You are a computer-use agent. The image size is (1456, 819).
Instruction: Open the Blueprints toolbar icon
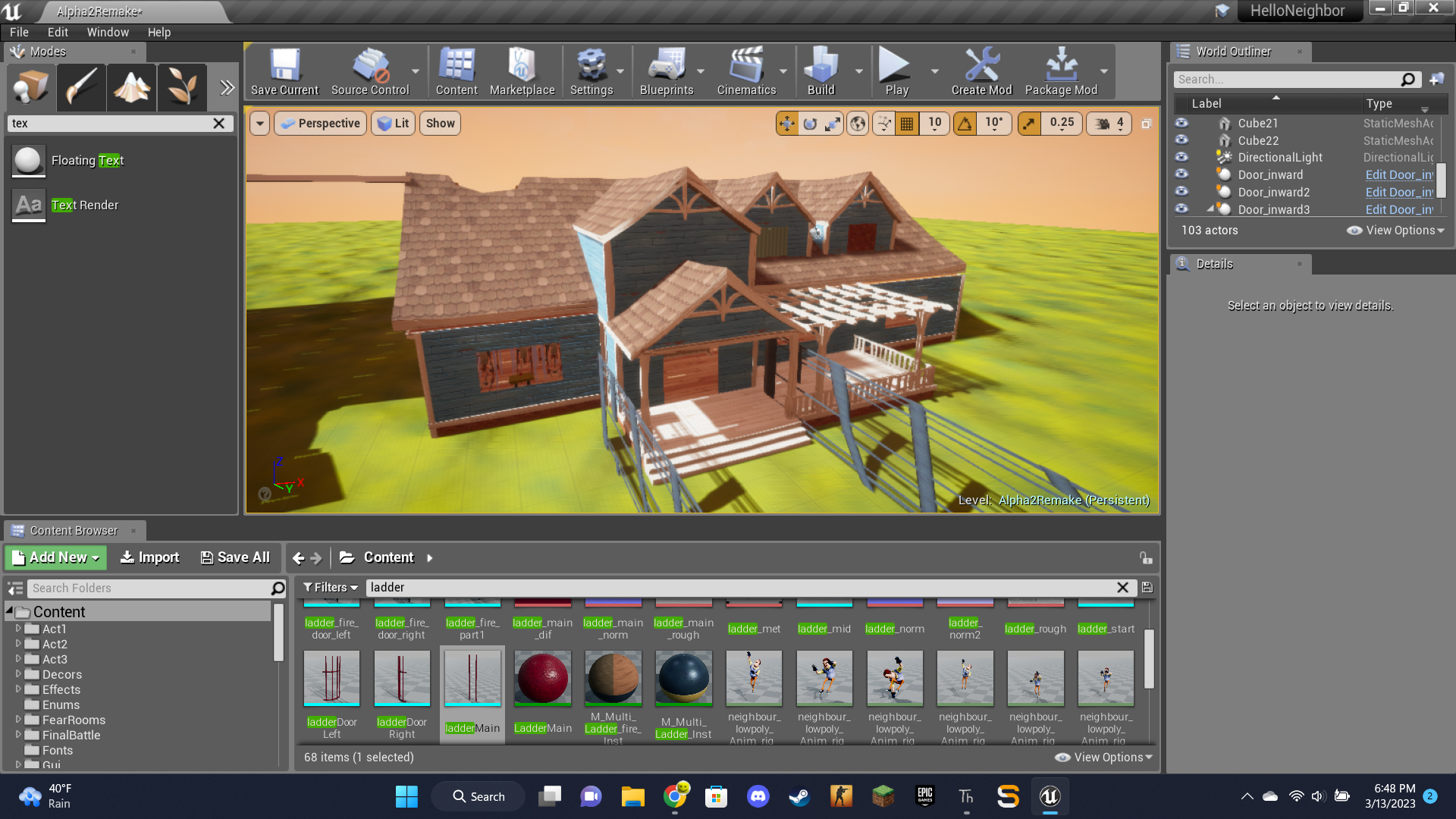[x=667, y=72]
